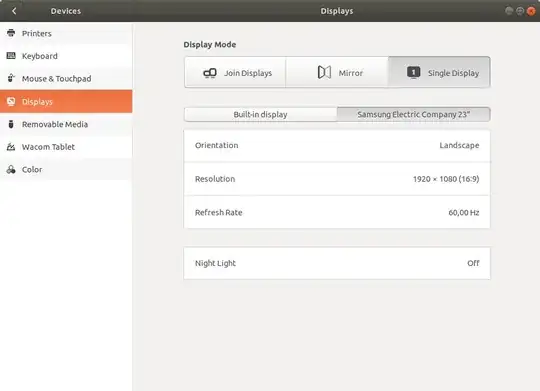Choose Mirror display mode

[x=337, y=72]
